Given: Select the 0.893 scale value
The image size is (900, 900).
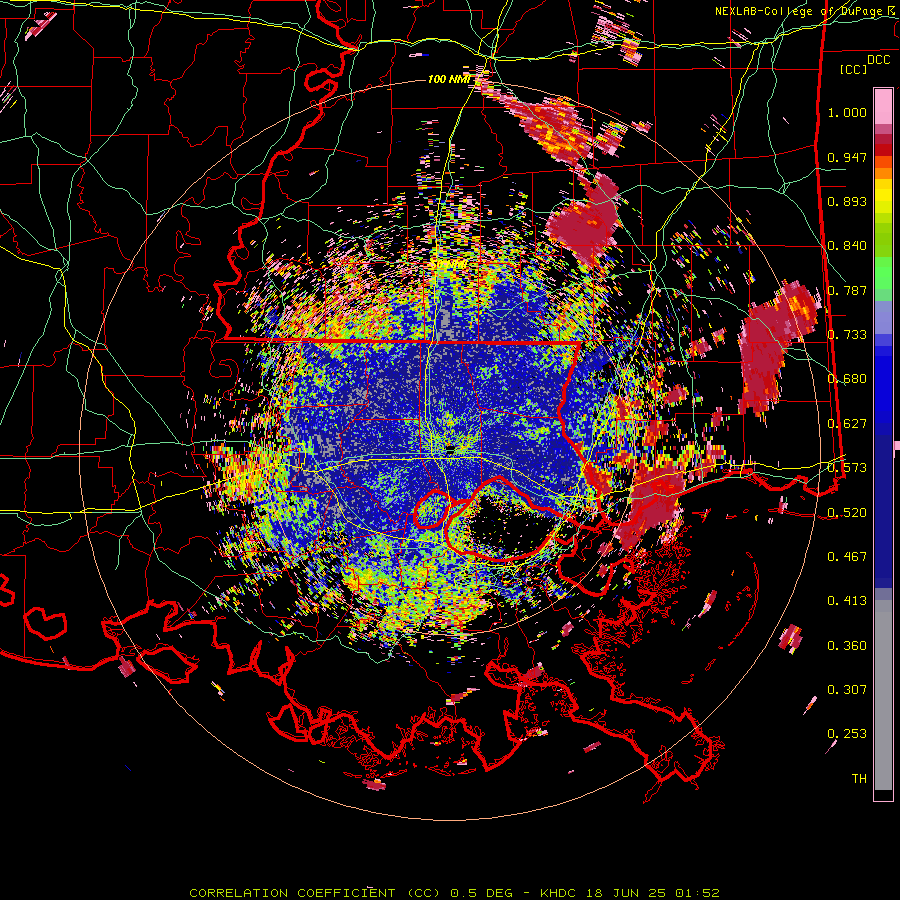Looking at the screenshot, I should 847,201.
